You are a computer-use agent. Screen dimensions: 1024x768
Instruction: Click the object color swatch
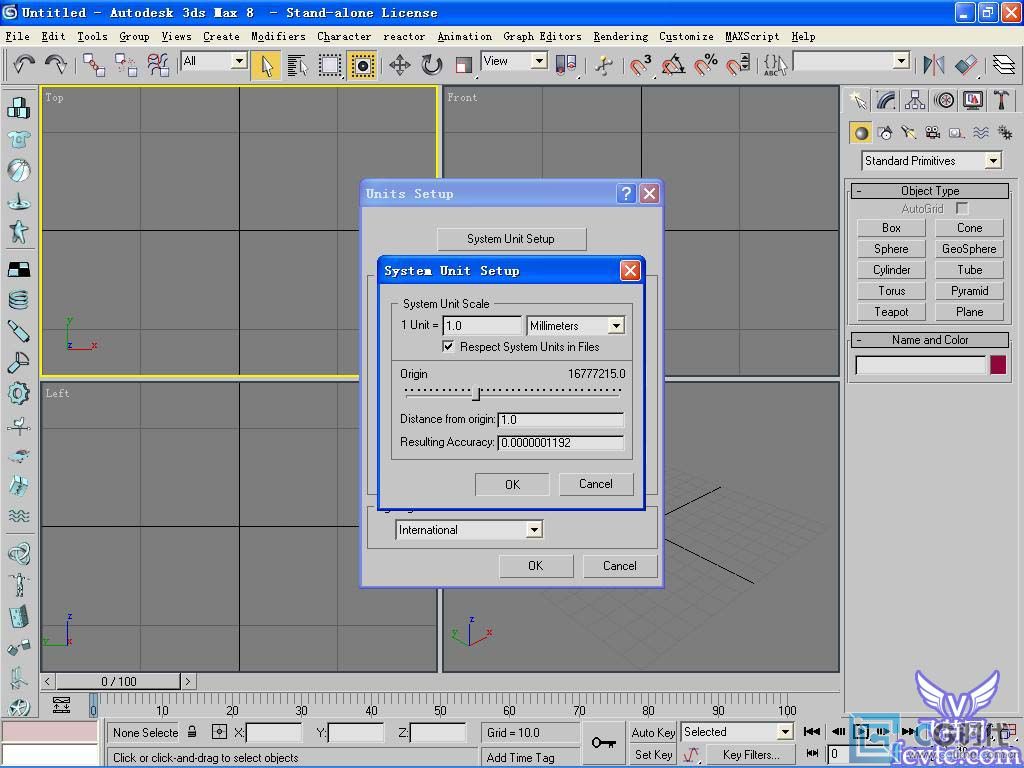[998, 365]
